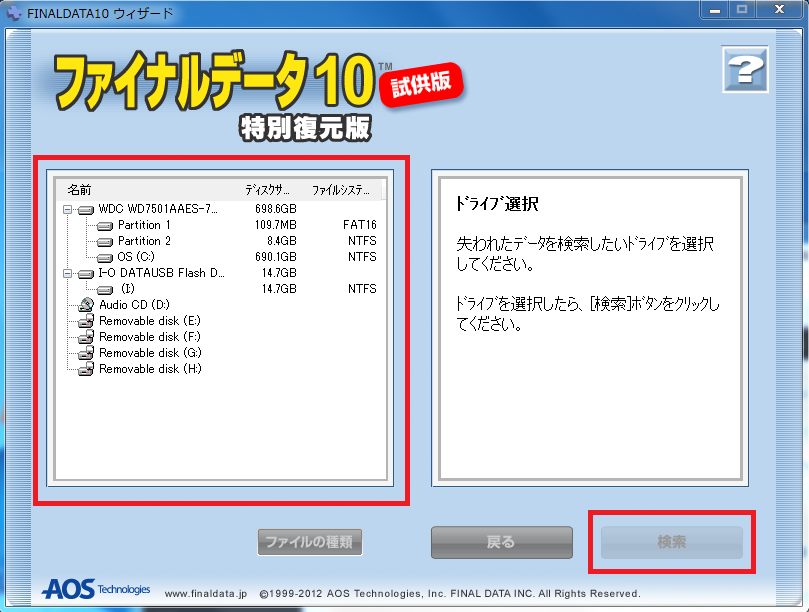Choose Removable disk (F:)
809x612 pixels.
pos(150,337)
